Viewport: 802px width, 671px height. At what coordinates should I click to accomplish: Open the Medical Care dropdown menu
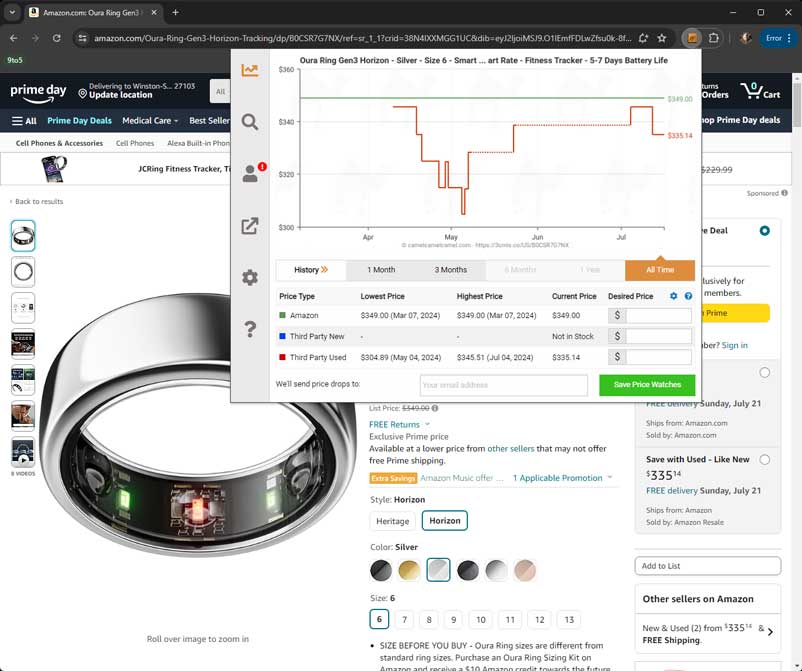(x=150, y=121)
